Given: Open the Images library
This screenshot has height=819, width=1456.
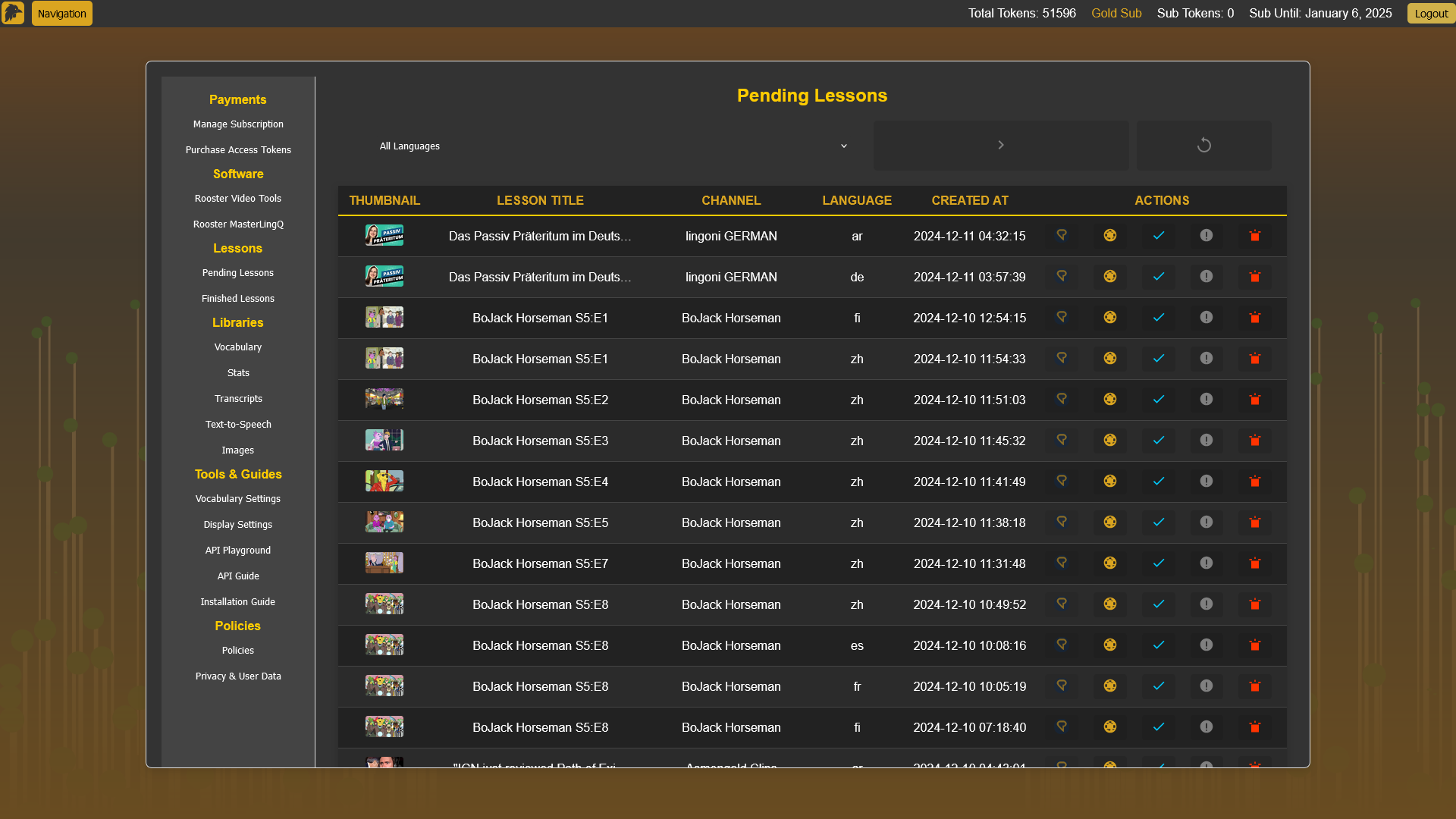Looking at the screenshot, I should (x=238, y=450).
